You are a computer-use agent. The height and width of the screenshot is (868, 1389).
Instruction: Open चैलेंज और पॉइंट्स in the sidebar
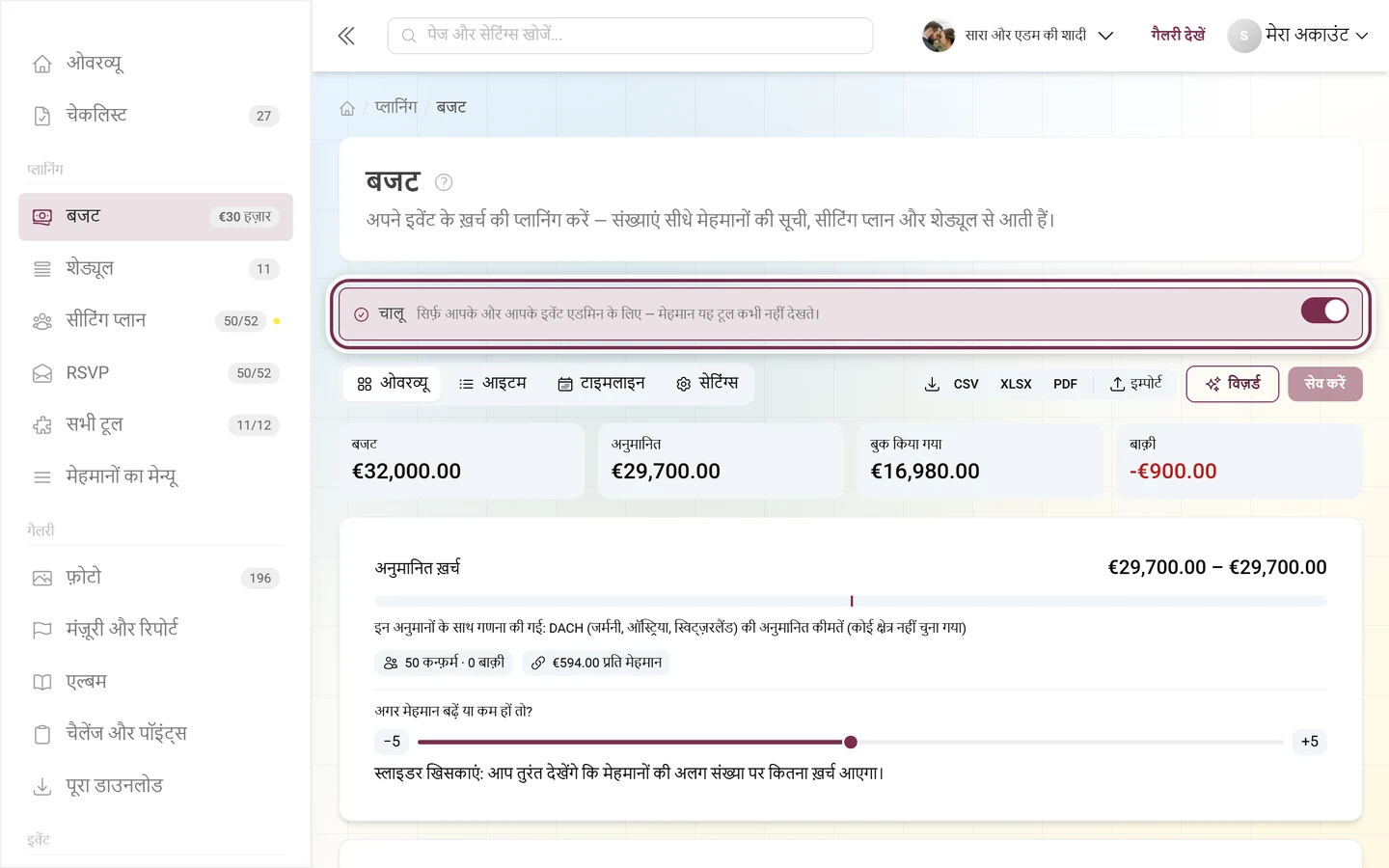155,733
